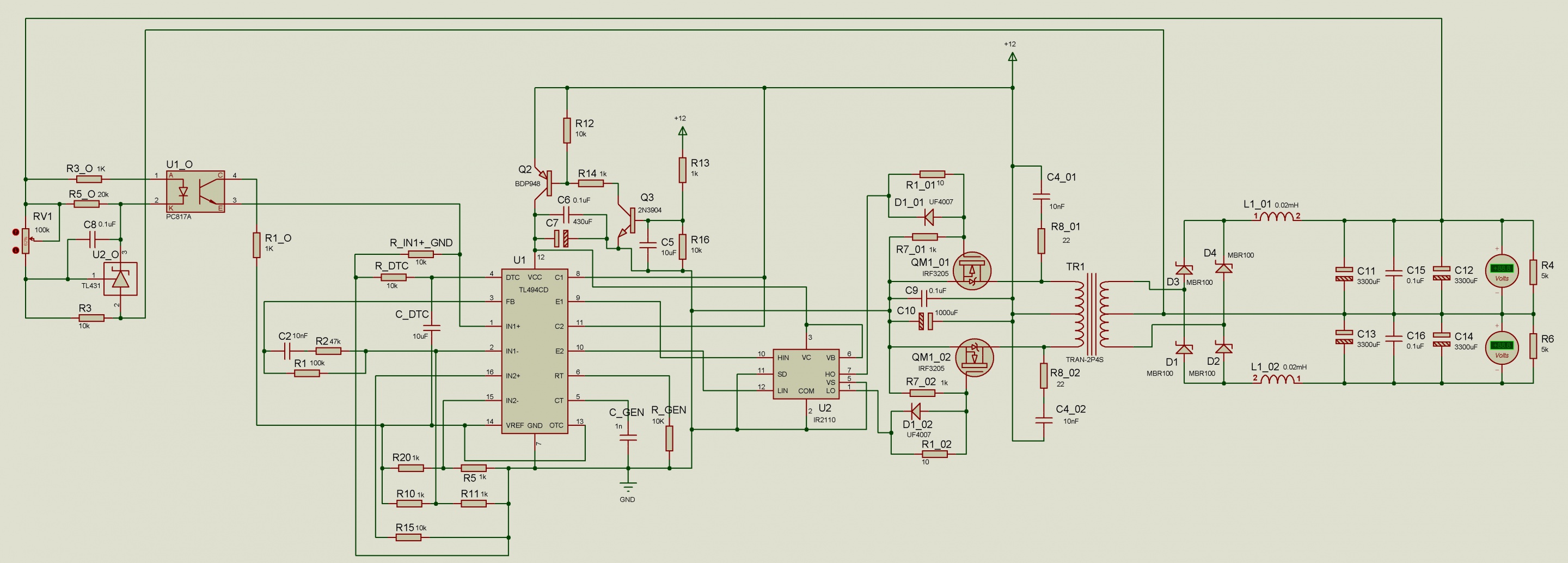Select the R11 1k resistor symbol
This screenshot has width=1568, height=563.
[474, 503]
